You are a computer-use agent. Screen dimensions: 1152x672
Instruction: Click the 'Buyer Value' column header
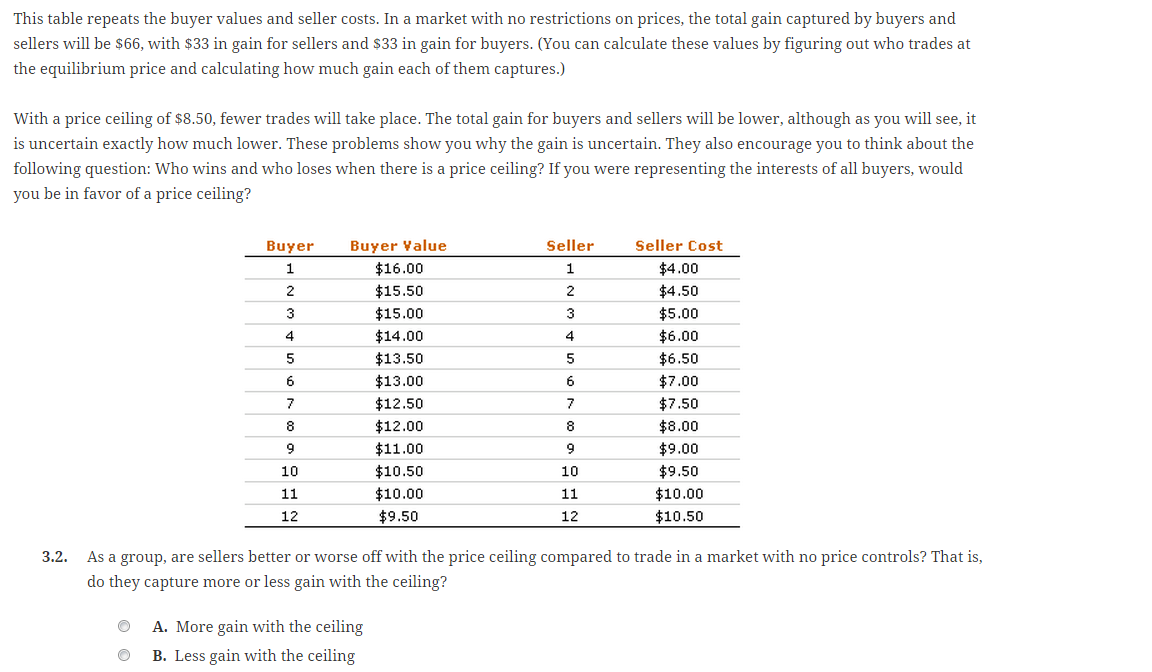pyautogui.click(x=398, y=245)
